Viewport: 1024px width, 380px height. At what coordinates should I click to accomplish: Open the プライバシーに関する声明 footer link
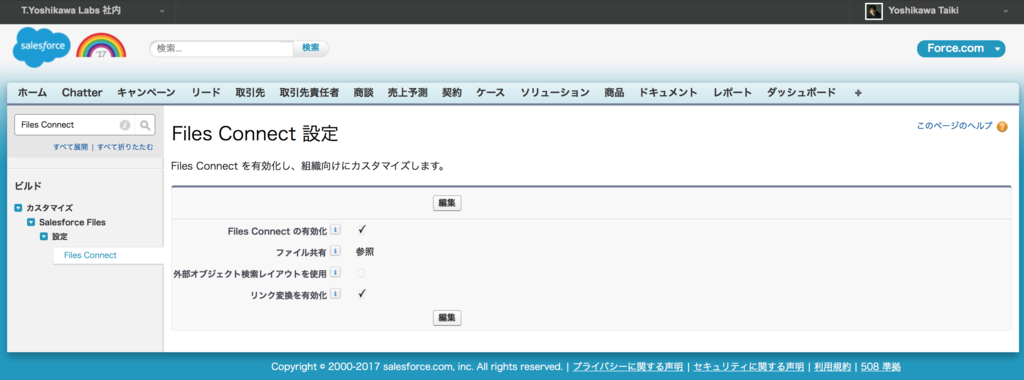pos(628,367)
